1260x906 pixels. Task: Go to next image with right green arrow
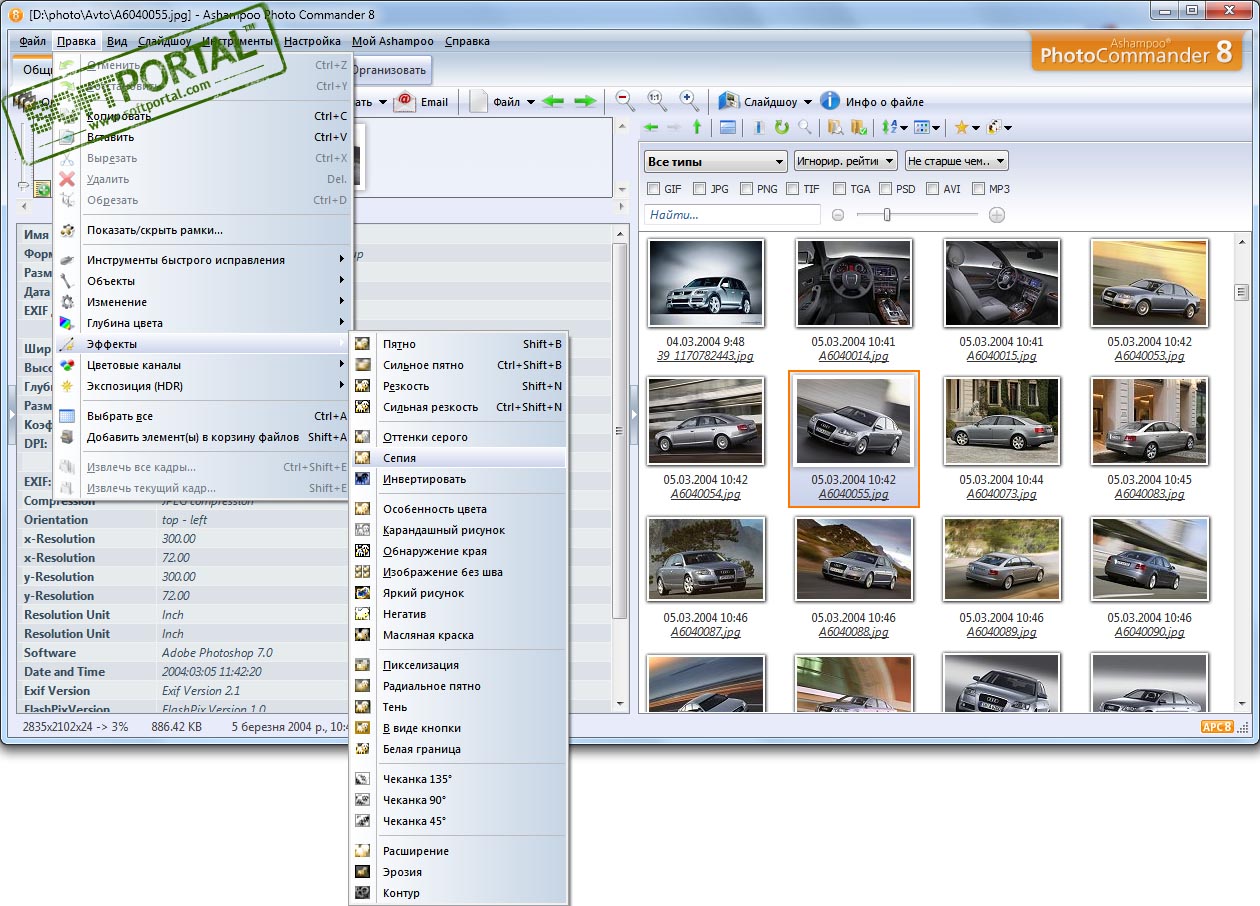tap(585, 101)
